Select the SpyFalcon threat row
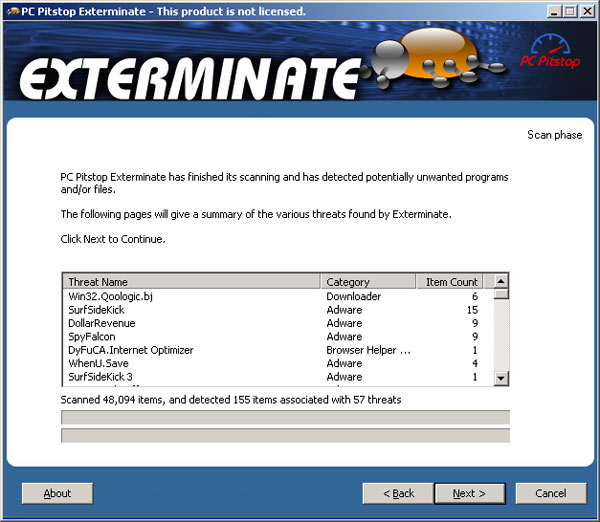This screenshot has height=522, width=600. pyautogui.click(x=273, y=336)
